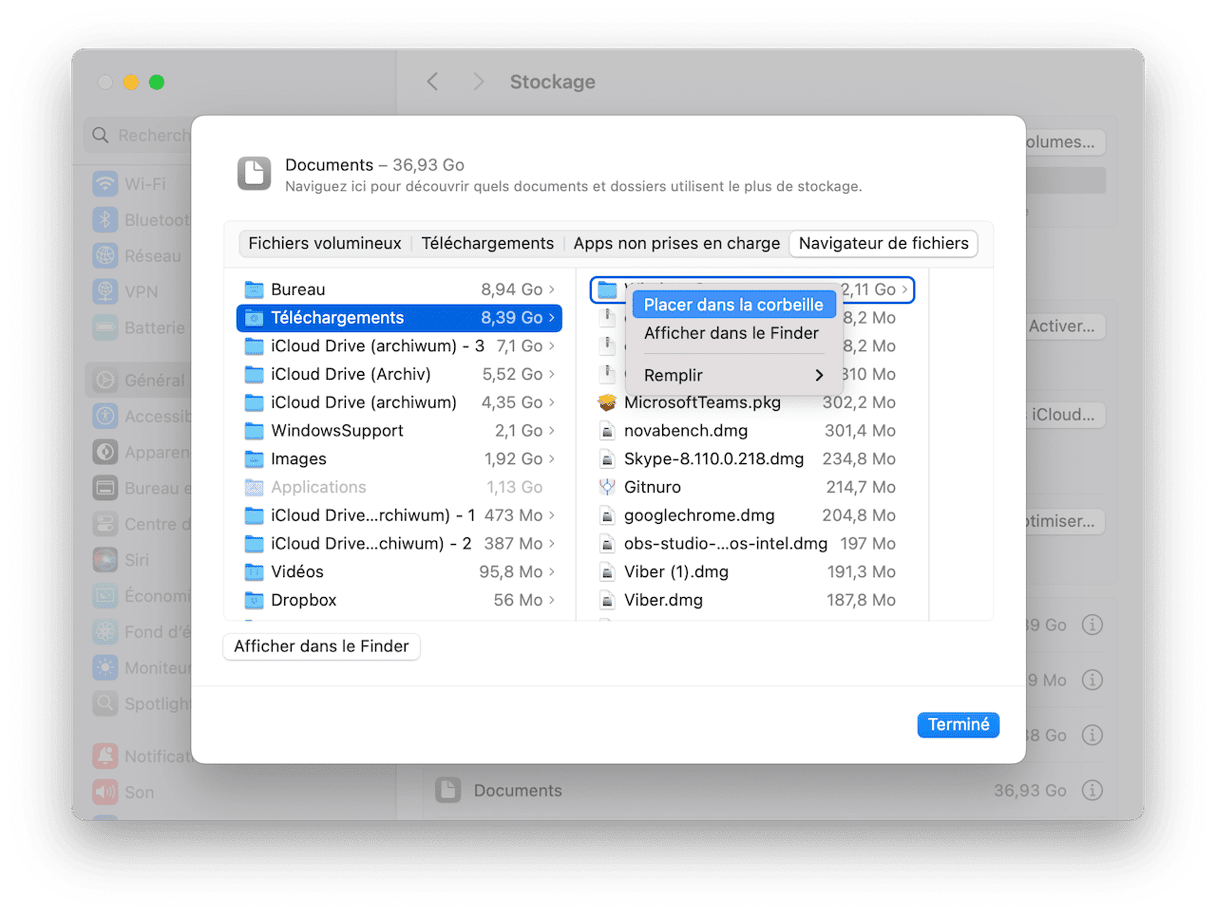Click the Bureau folder icon
1216x915 pixels.
[254, 290]
